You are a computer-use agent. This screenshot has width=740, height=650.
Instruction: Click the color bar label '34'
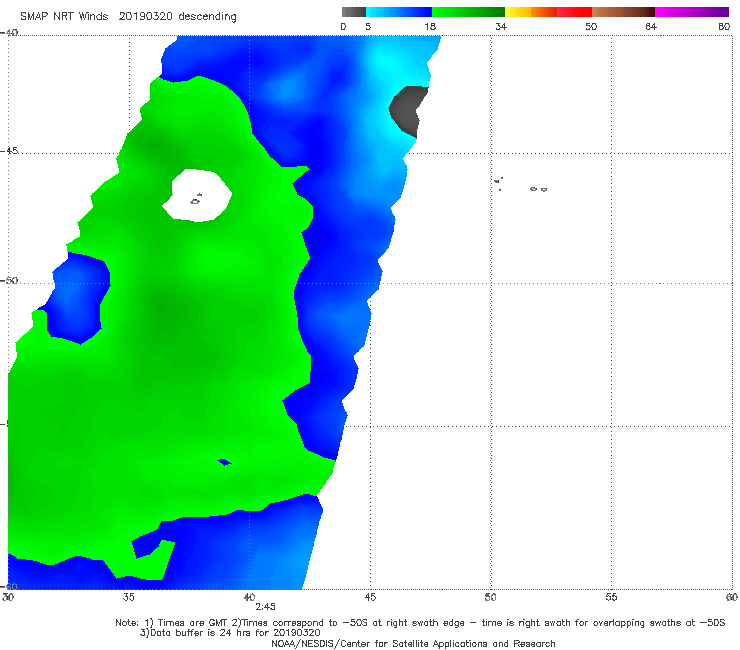pyautogui.click(x=501, y=27)
